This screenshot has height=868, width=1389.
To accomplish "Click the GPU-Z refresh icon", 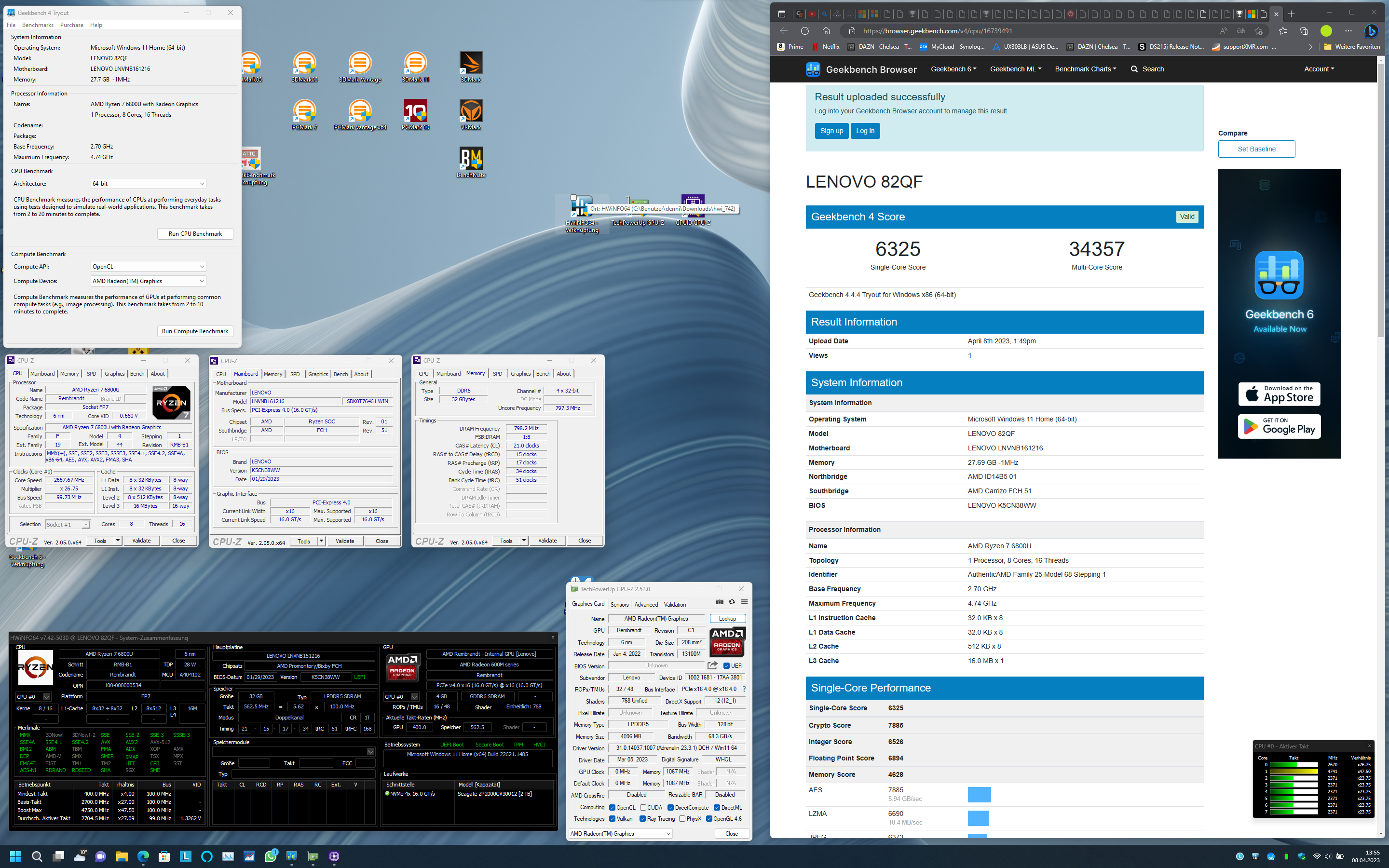I will click(732, 602).
